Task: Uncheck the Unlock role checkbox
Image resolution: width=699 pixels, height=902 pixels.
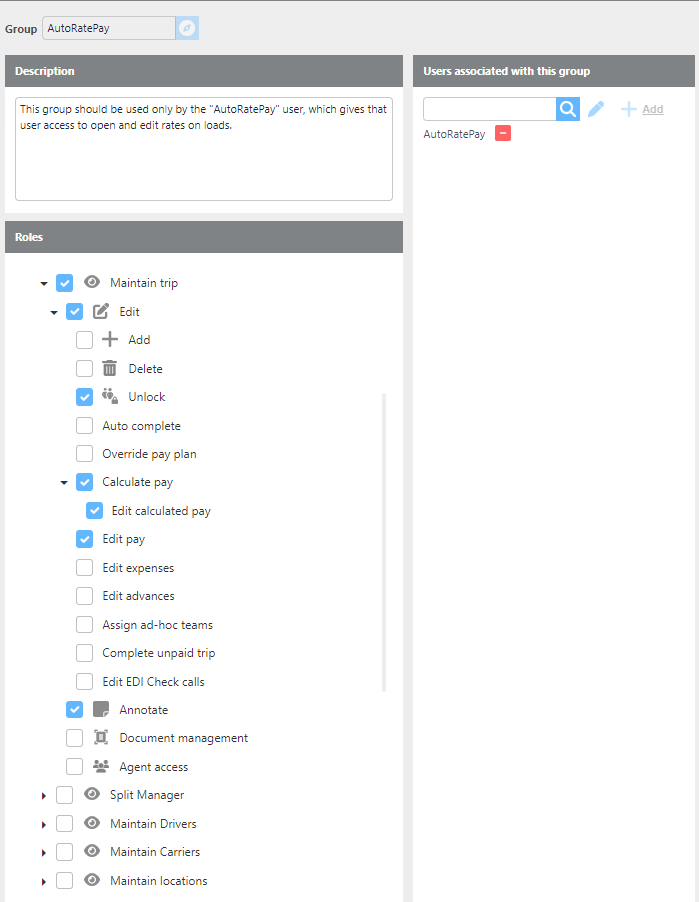Action: 85,397
